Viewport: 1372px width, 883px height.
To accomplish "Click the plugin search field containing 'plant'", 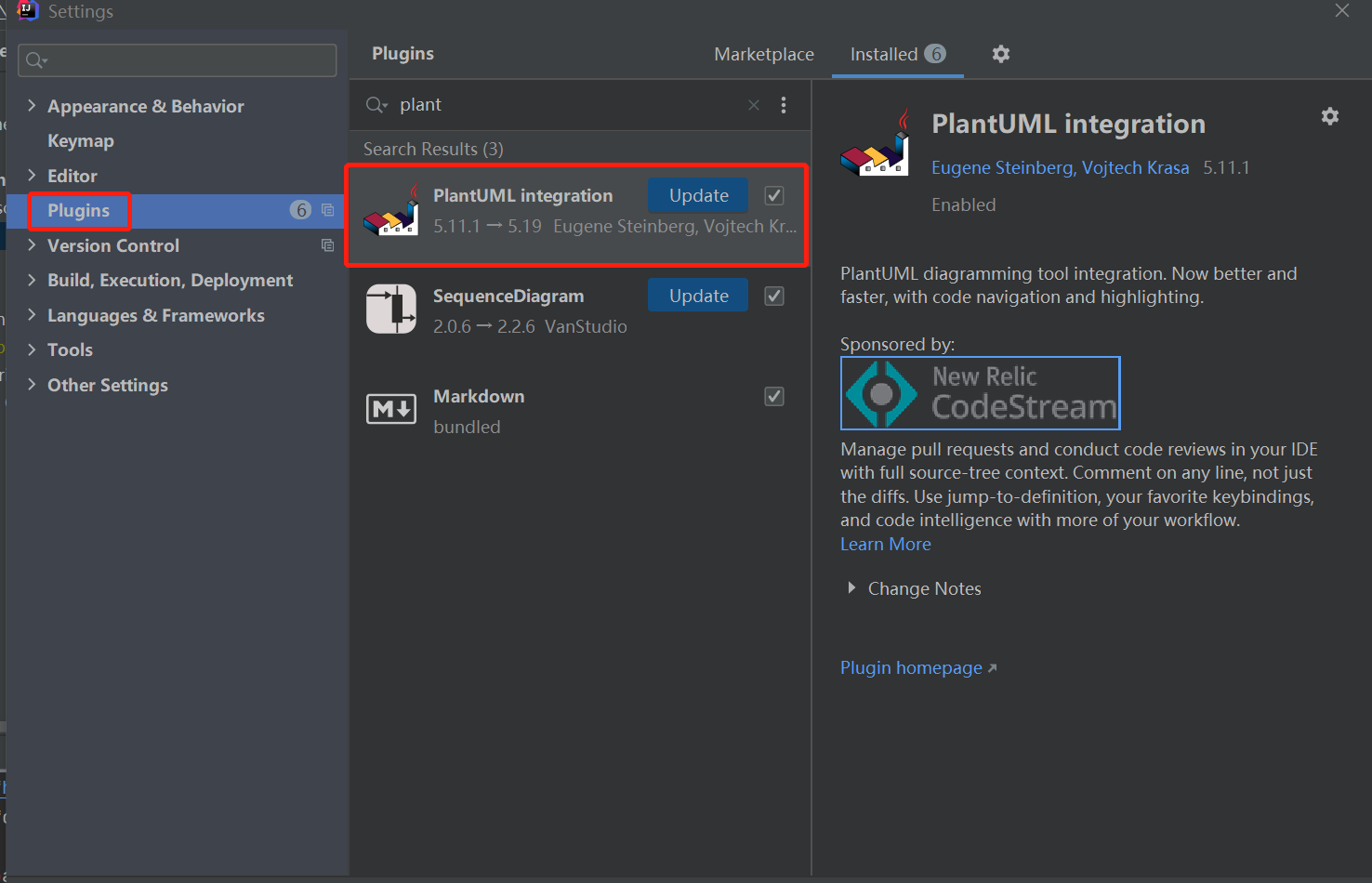I will pyautogui.click(x=567, y=105).
